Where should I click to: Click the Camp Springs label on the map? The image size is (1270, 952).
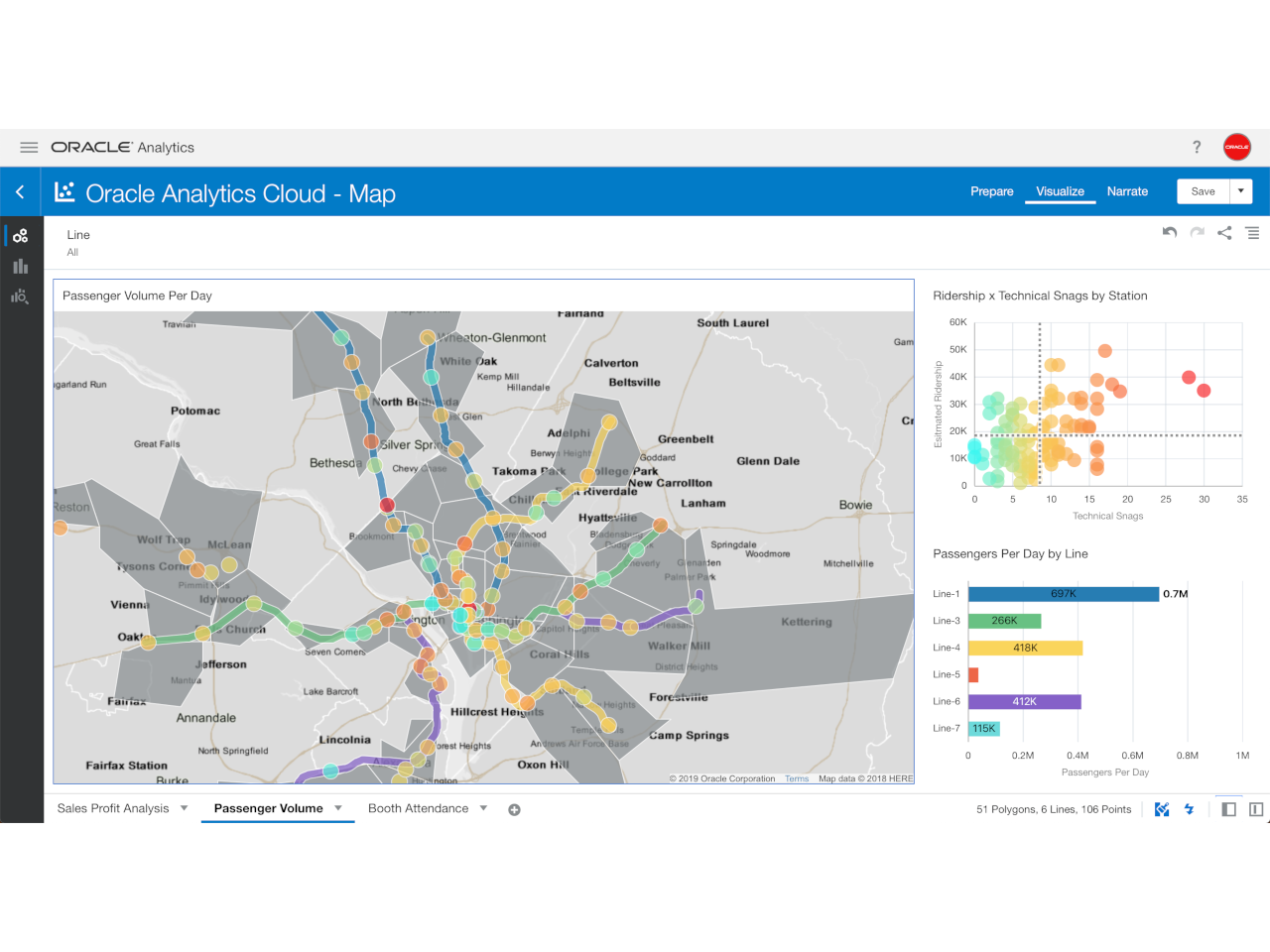click(x=689, y=736)
